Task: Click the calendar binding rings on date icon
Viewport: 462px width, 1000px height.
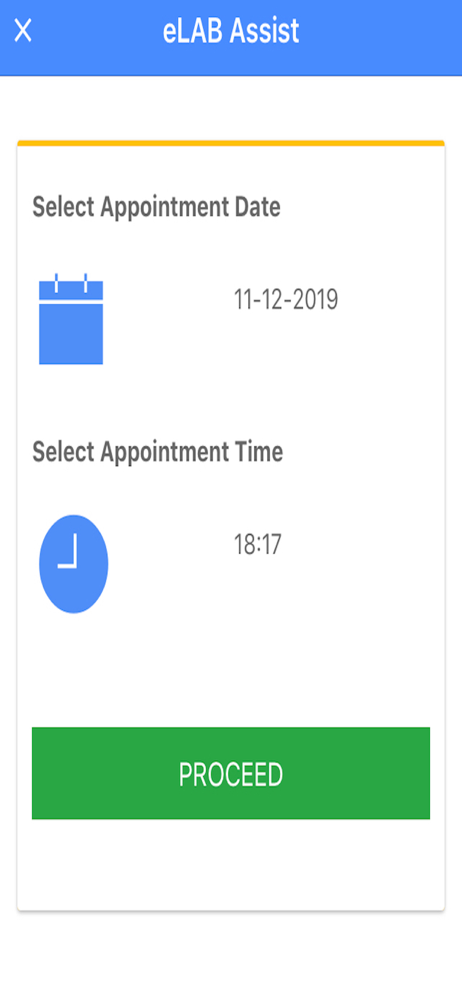Action: click(x=71, y=283)
